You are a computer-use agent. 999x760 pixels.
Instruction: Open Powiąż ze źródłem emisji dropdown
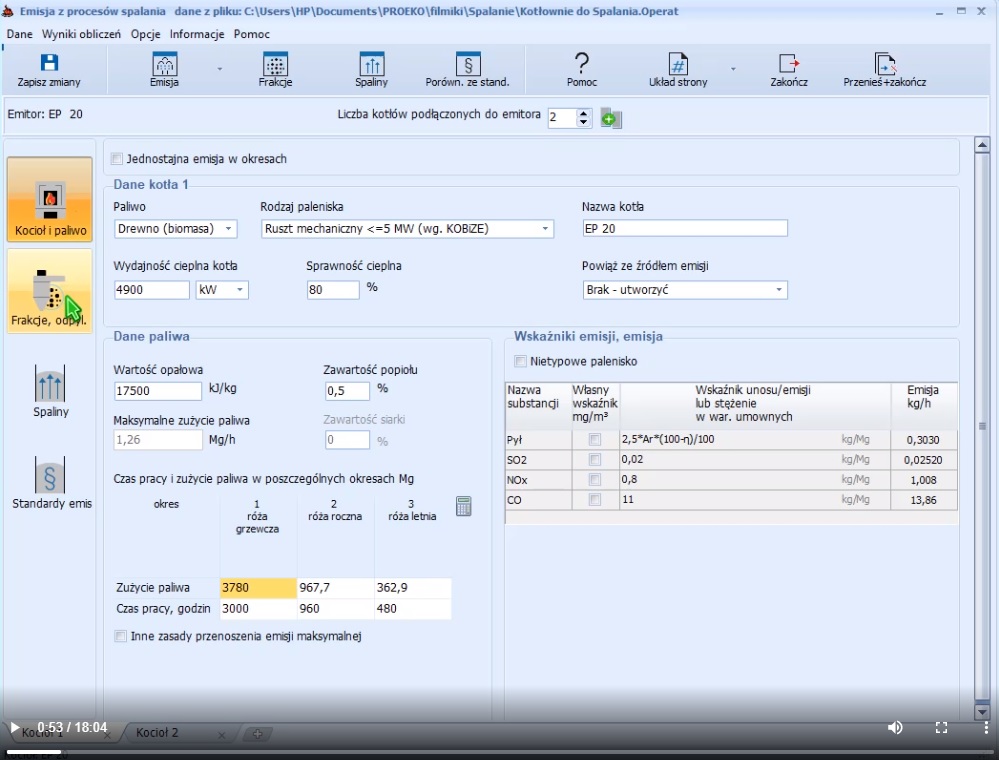685,290
